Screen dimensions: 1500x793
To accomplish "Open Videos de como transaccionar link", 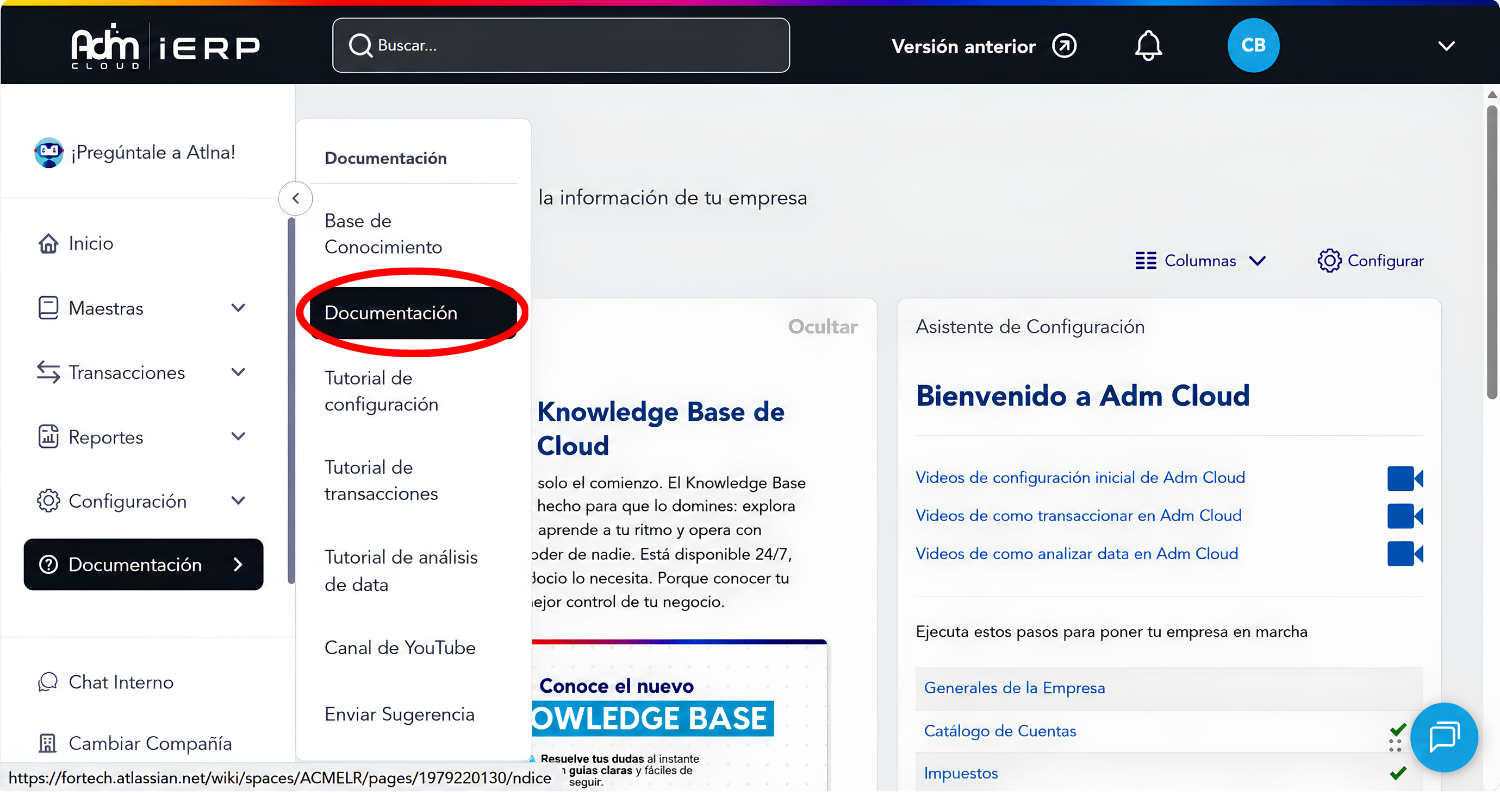I will pyautogui.click(x=1078, y=516).
